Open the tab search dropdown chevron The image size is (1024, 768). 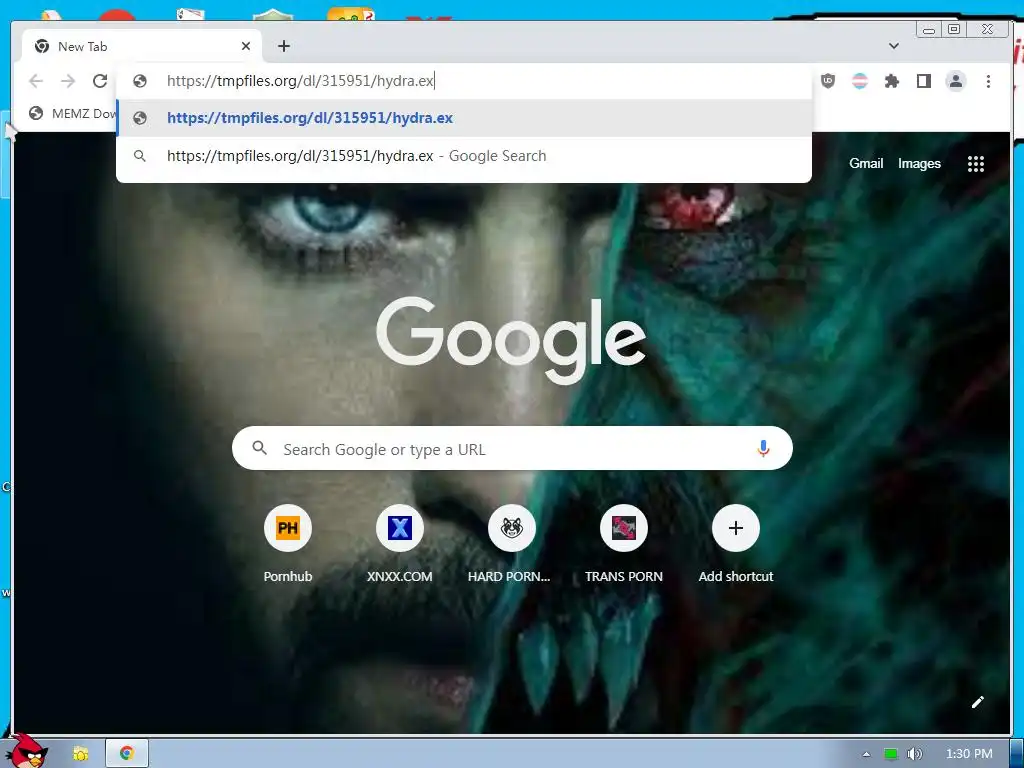[894, 46]
